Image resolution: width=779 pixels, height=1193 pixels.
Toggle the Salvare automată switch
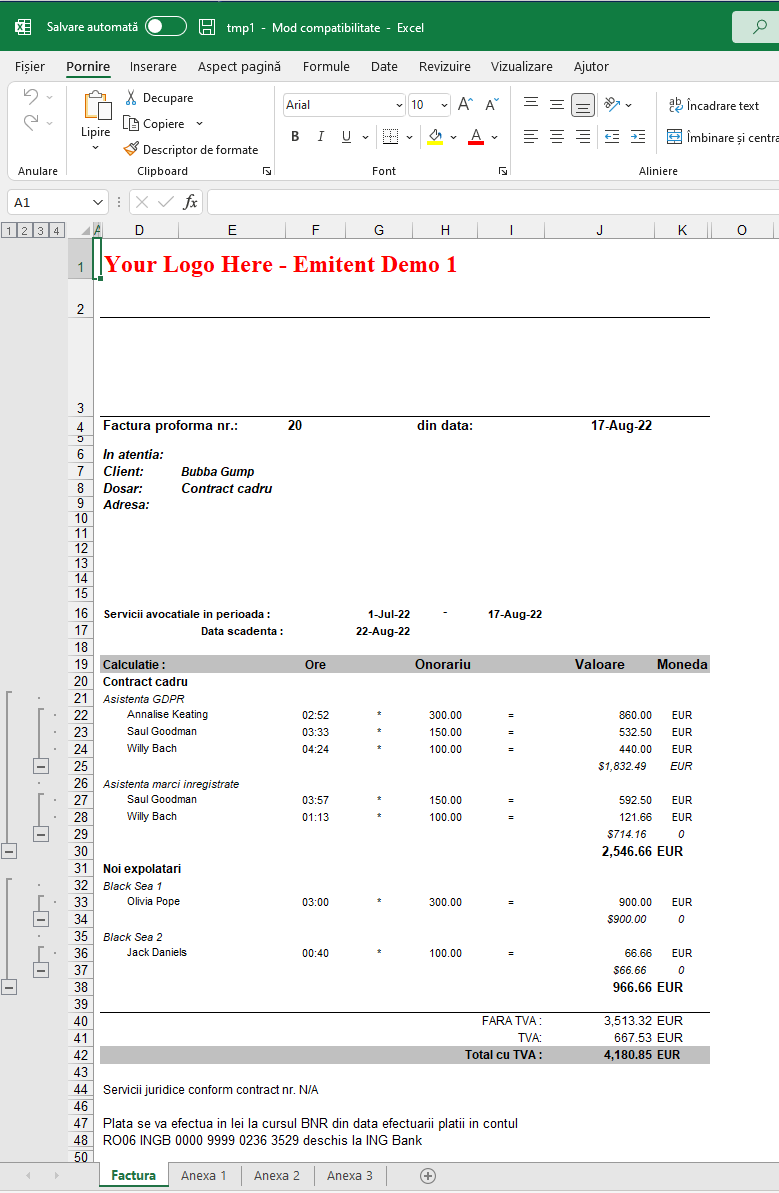(x=165, y=27)
